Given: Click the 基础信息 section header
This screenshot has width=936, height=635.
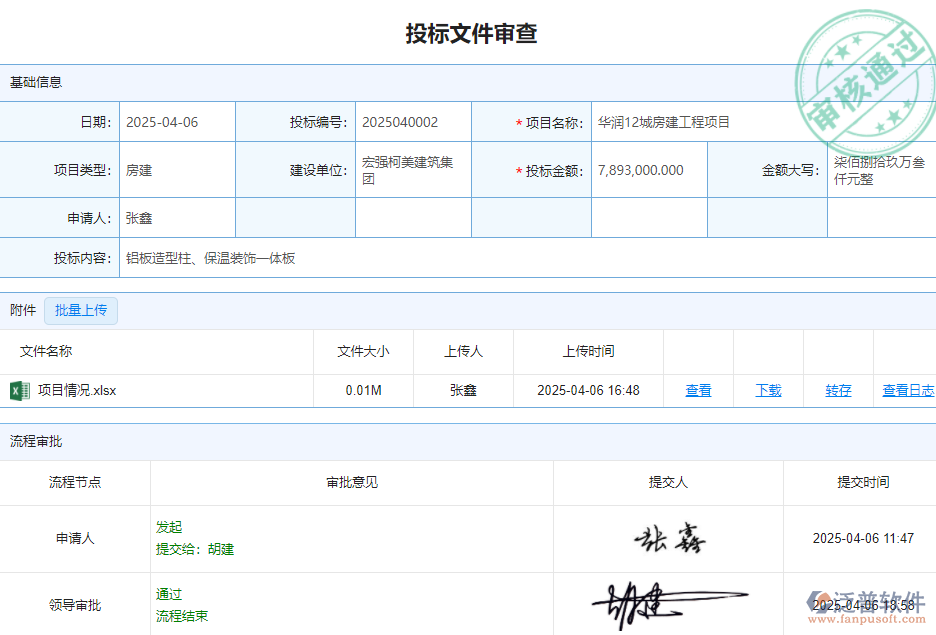Looking at the screenshot, I should click(x=33, y=82).
